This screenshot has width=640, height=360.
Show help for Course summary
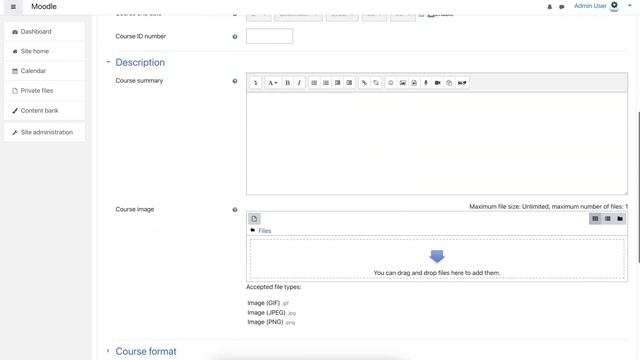tap(235, 81)
